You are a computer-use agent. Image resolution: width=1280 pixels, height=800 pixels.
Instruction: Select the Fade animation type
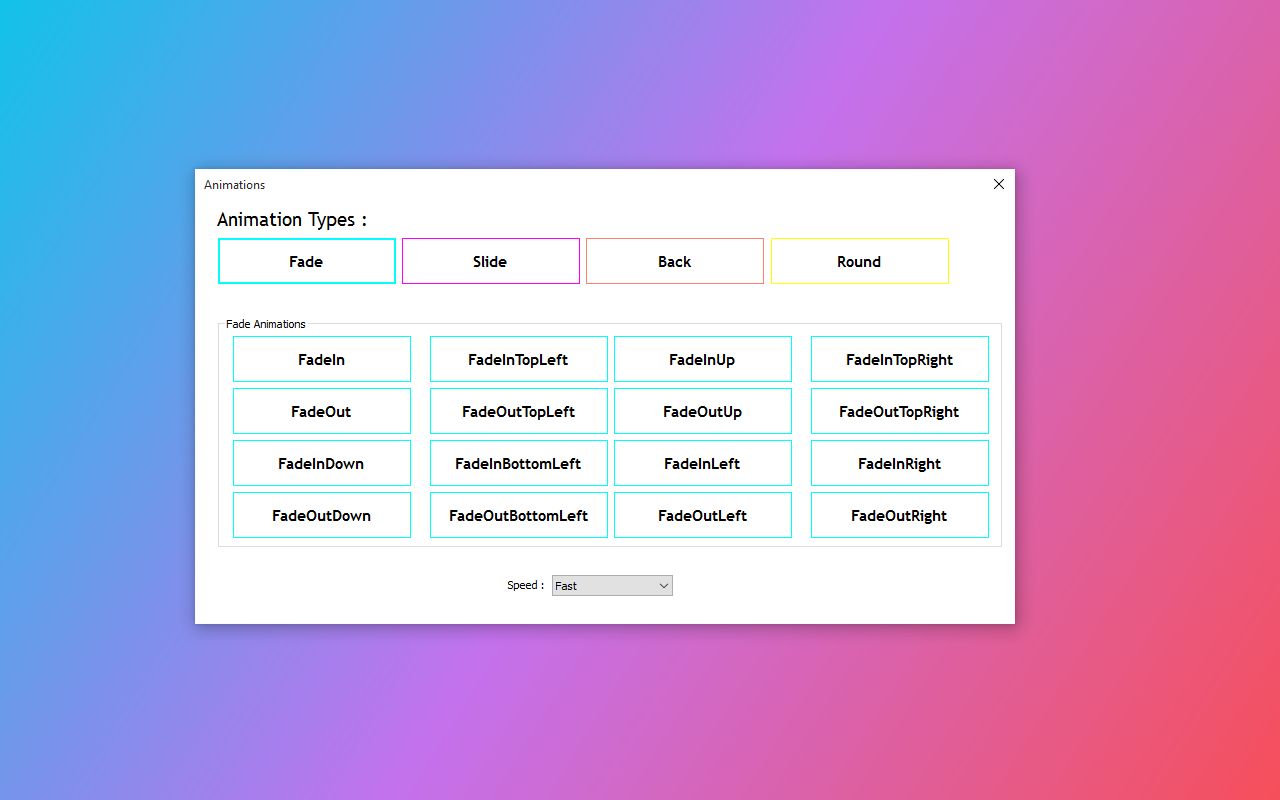point(307,261)
